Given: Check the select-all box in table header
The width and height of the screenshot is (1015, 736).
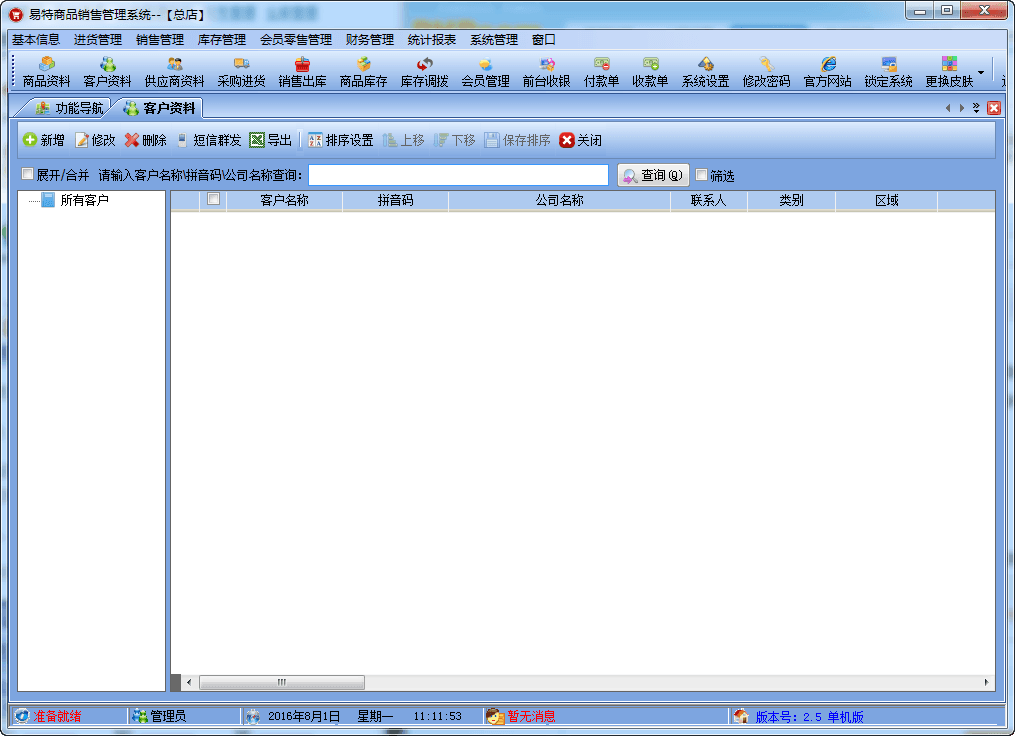Looking at the screenshot, I should click(213, 199).
